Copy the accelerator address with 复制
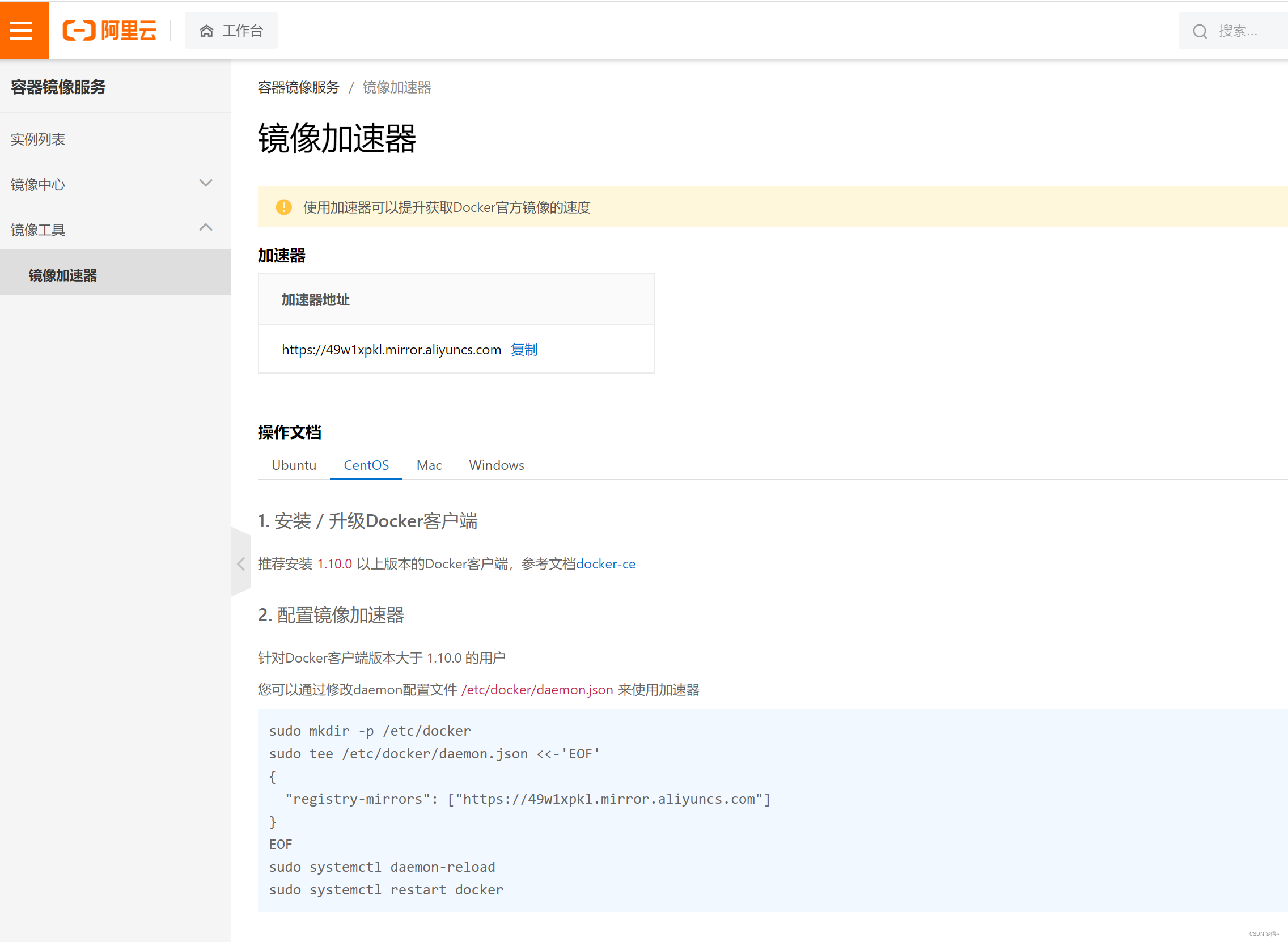Viewport: 1288px width, 942px height. pyautogui.click(x=524, y=350)
